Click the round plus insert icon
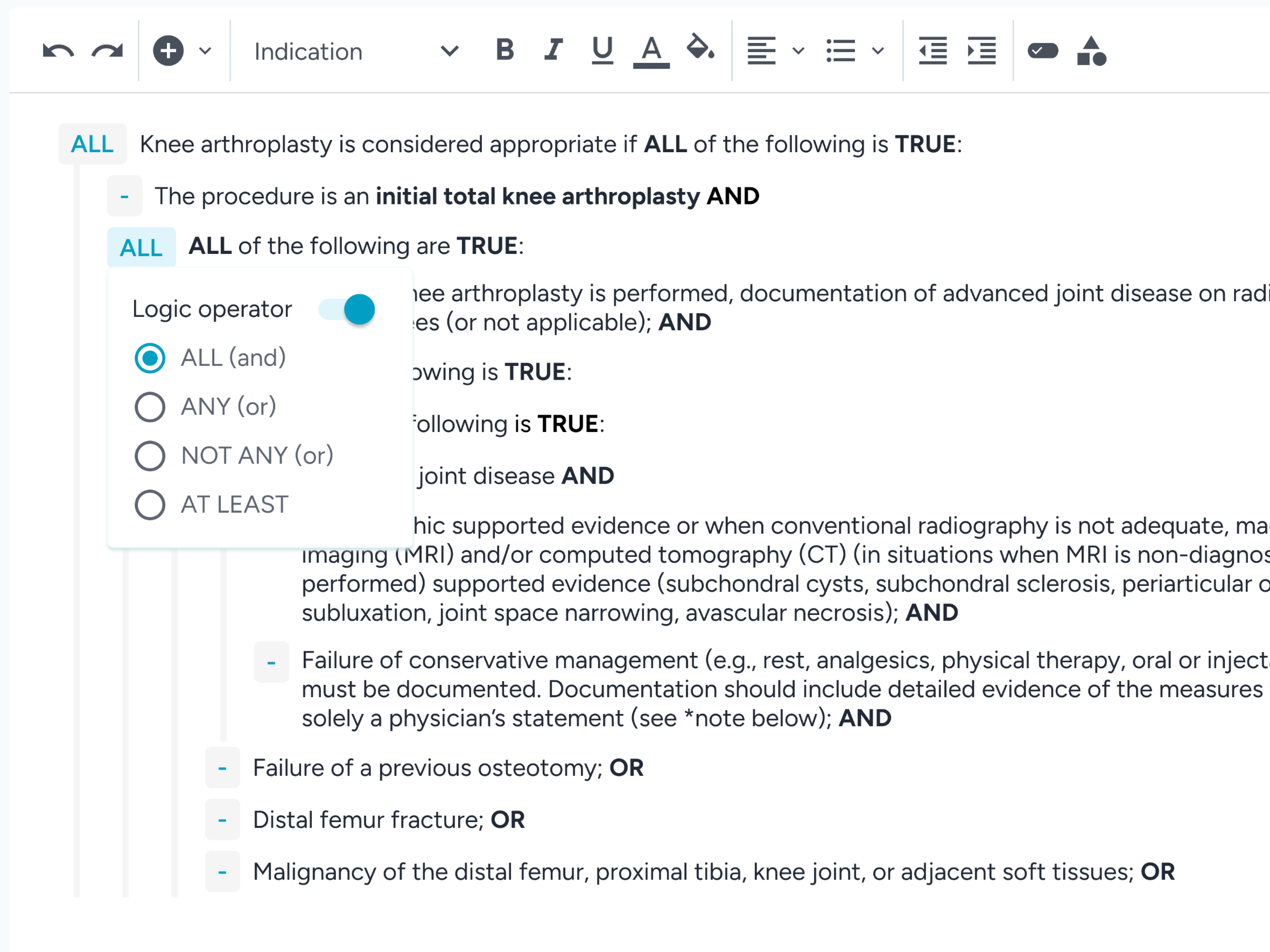Image resolution: width=1270 pixels, height=952 pixels. coord(168,51)
